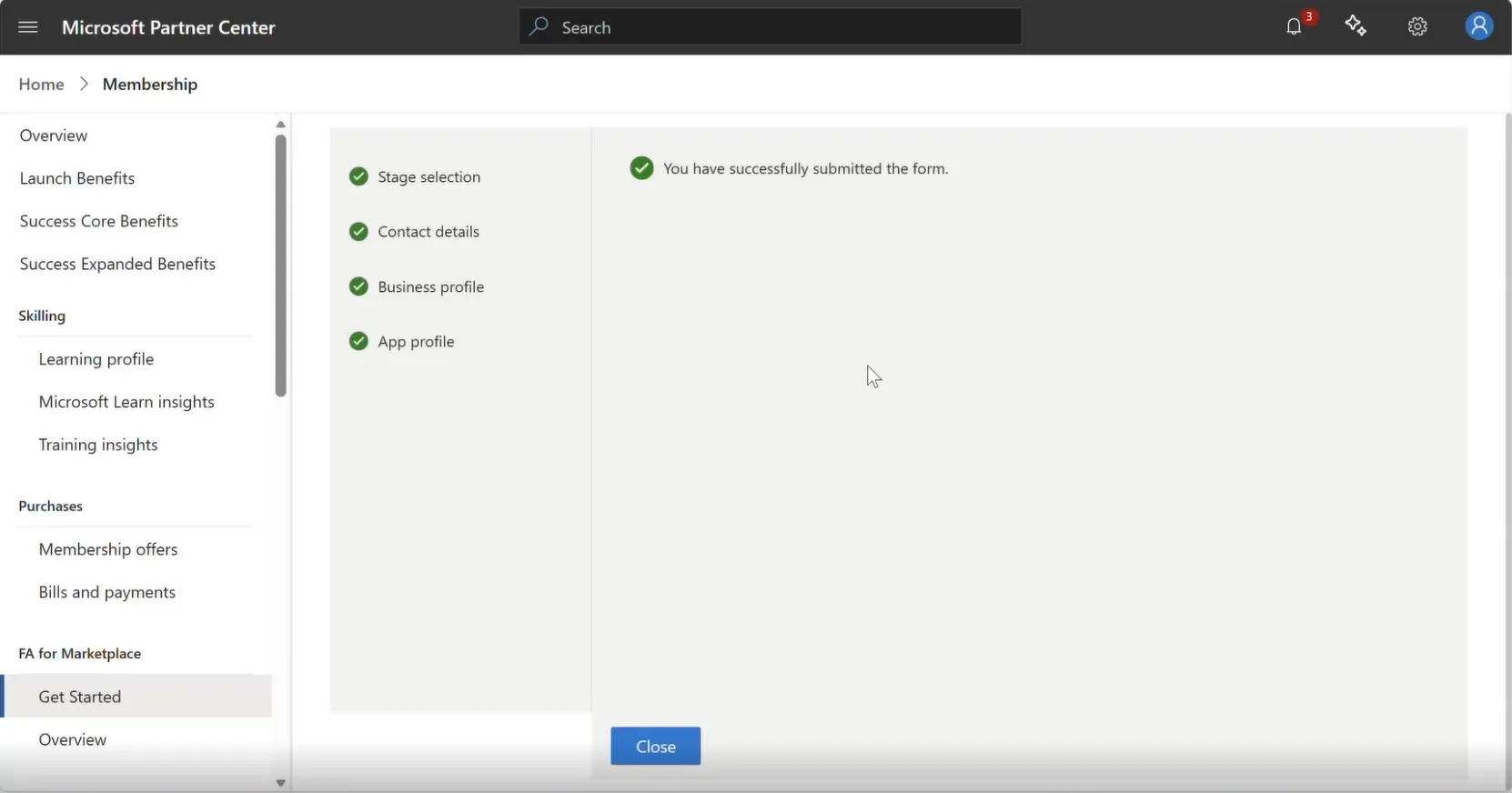The width and height of the screenshot is (1512, 793).
Task: Click the Membership breadcrumb
Action: coord(150,84)
